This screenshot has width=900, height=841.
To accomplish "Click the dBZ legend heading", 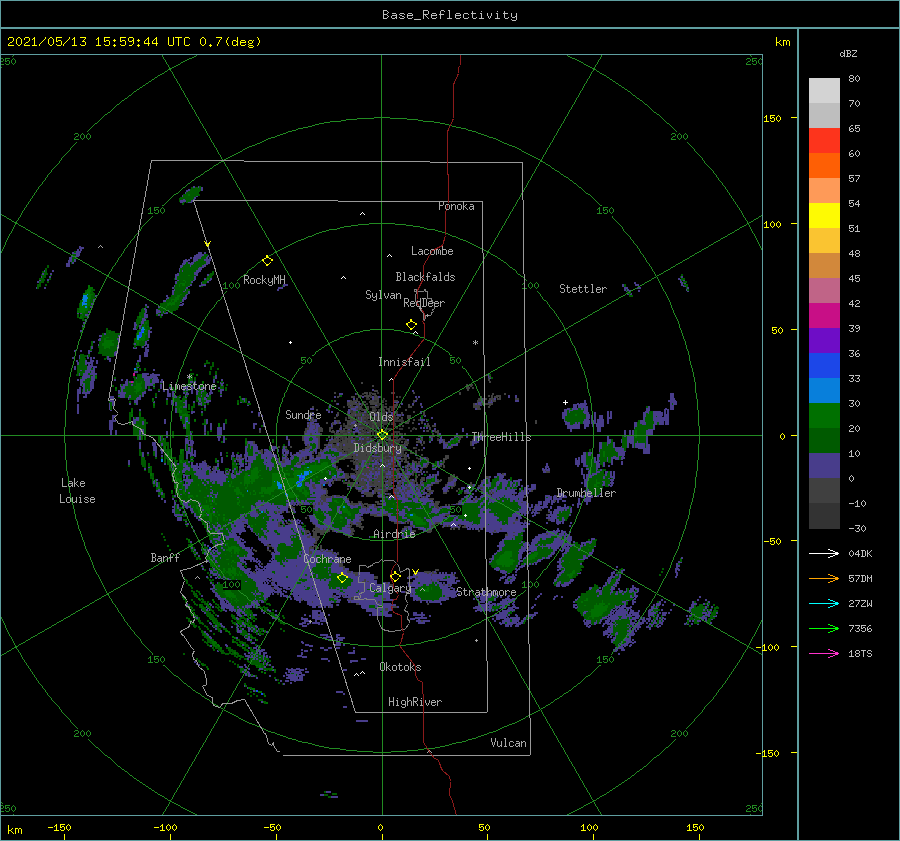I will 848,54.
